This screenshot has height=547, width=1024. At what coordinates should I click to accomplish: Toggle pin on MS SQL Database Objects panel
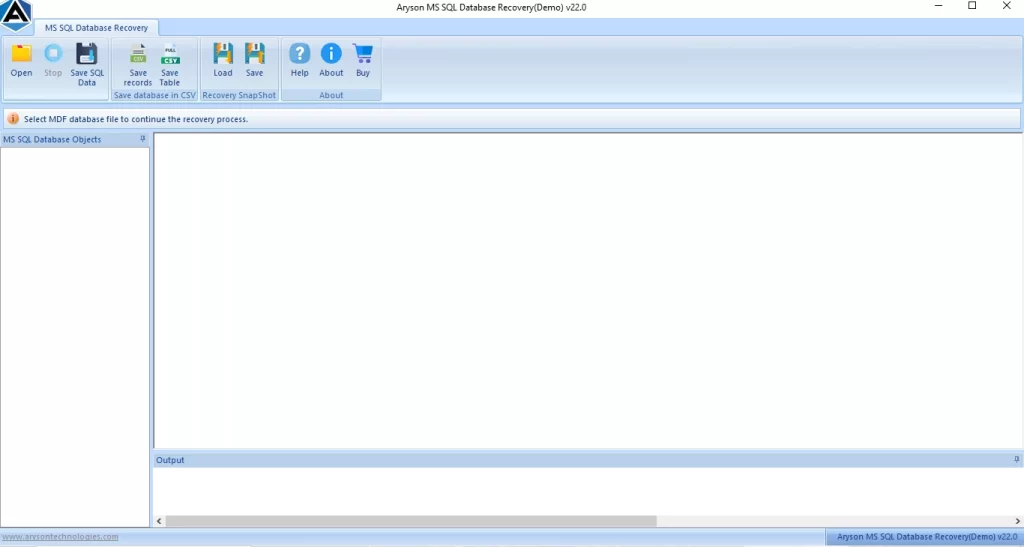pyautogui.click(x=143, y=139)
